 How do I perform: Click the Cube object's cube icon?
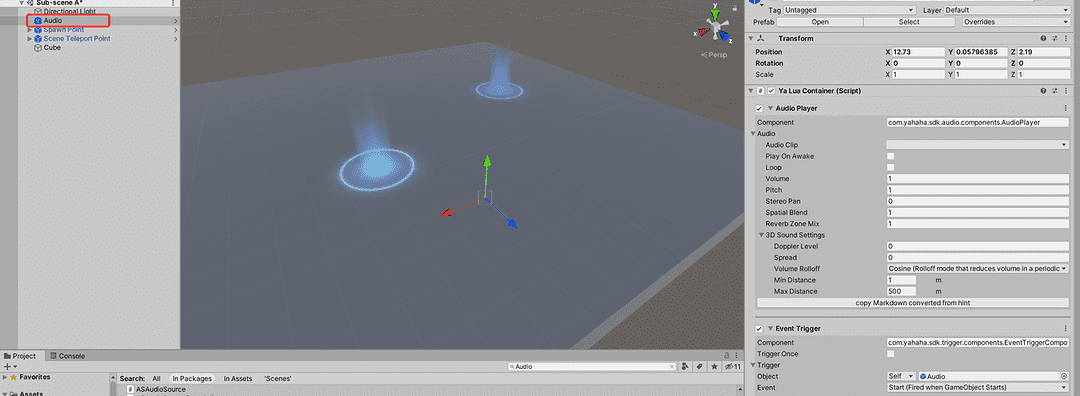(x=38, y=48)
